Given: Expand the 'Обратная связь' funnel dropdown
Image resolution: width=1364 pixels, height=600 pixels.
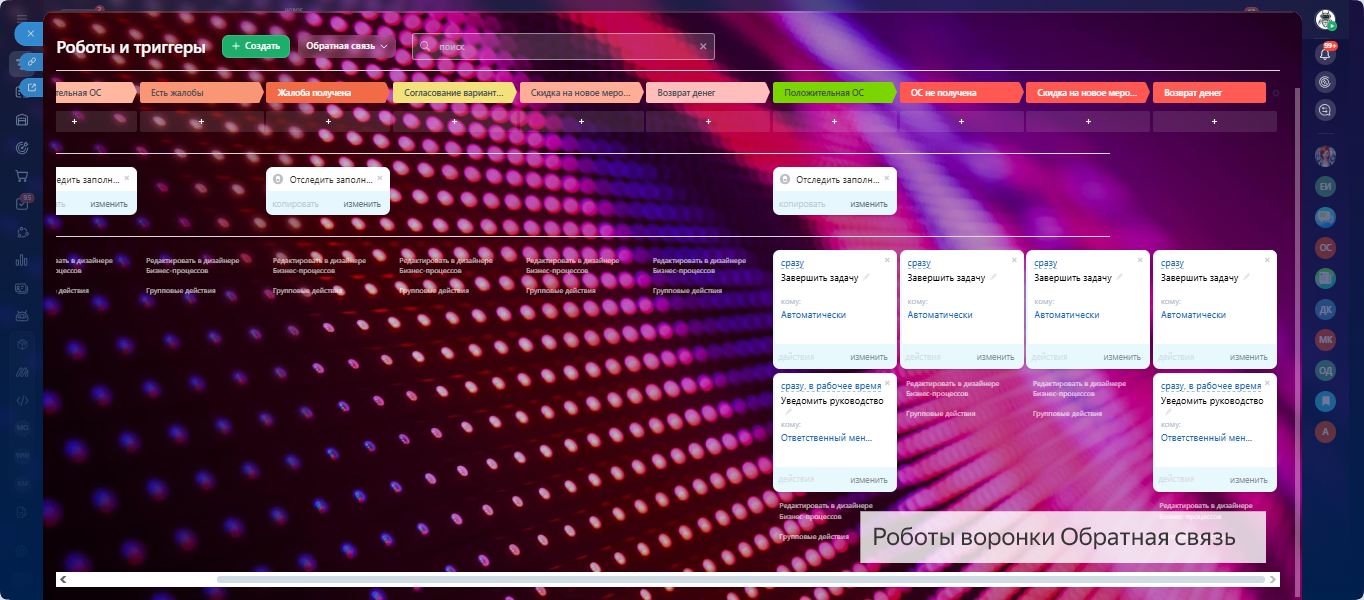Looking at the screenshot, I should tap(346, 46).
